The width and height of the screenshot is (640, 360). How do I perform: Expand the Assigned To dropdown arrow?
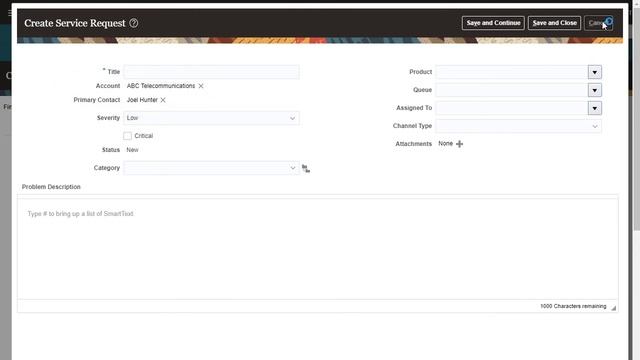coord(594,108)
